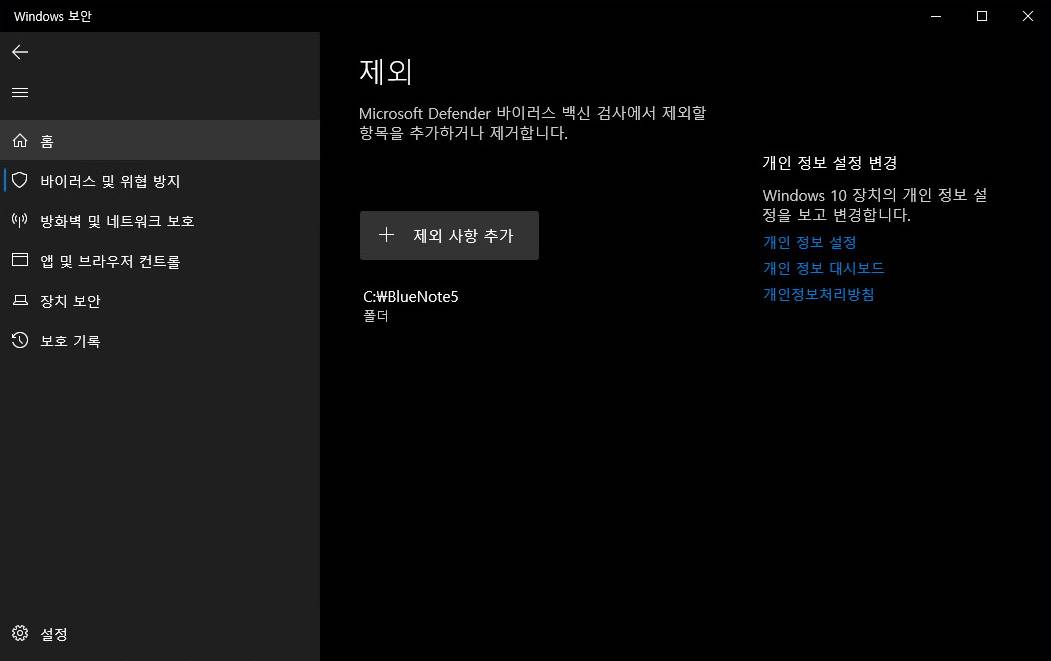
Task: Click the 폴더 label under BlueNote5
Action: pyautogui.click(x=376, y=316)
